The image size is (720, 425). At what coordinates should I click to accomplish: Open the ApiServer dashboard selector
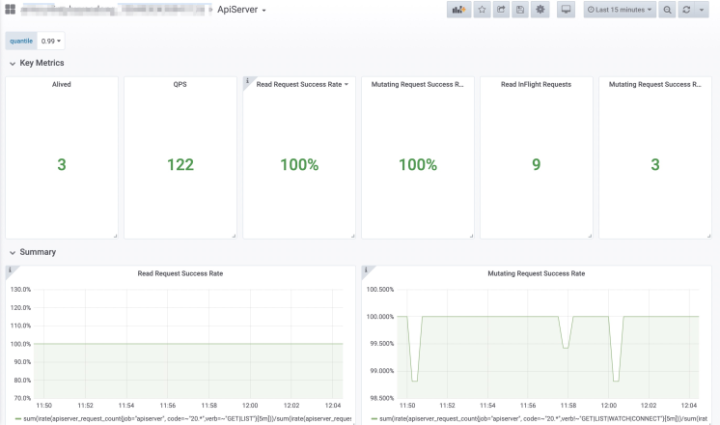point(242,10)
